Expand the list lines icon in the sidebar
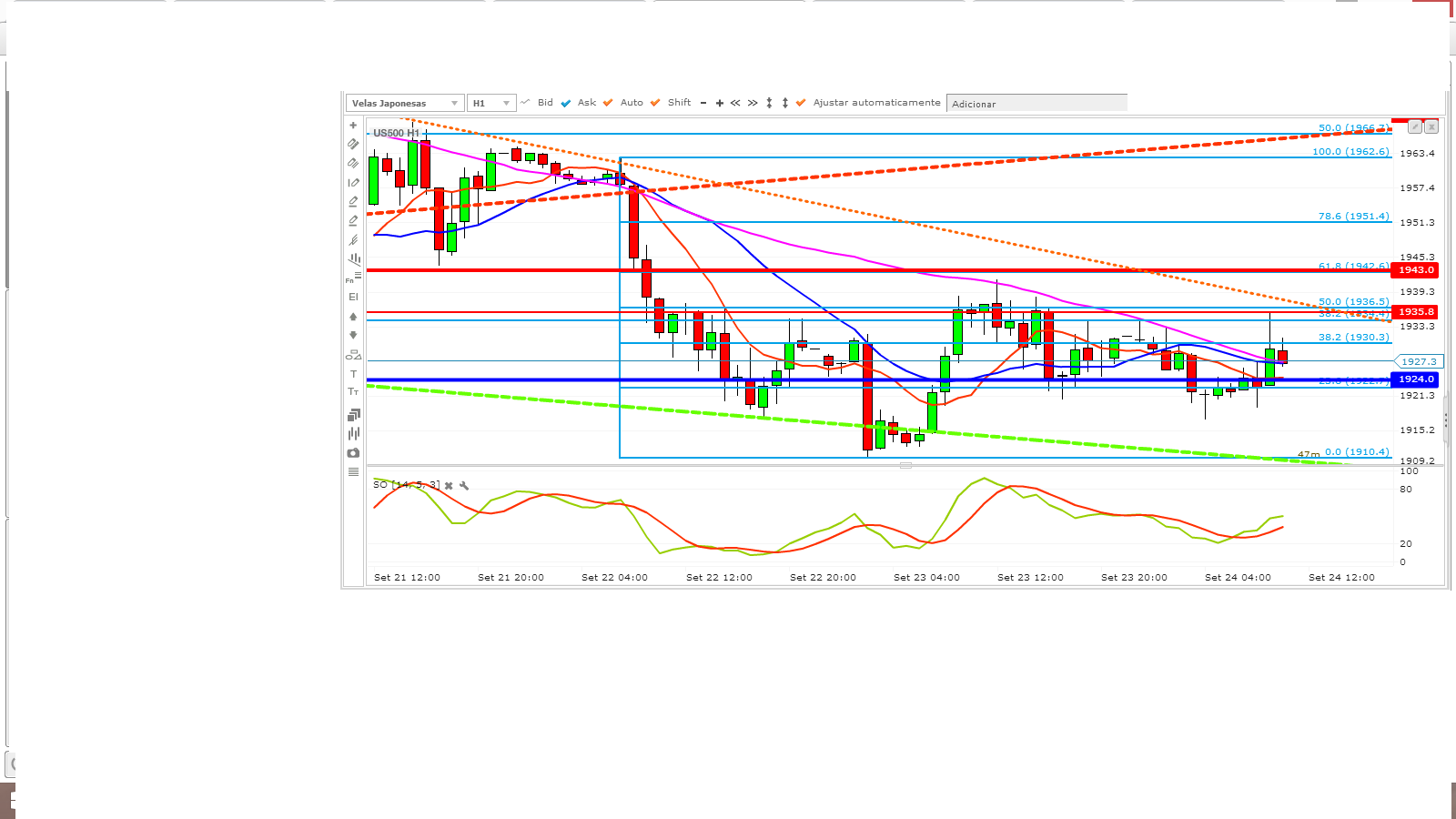Viewport: 1456px width, 819px height. (x=353, y=471)
